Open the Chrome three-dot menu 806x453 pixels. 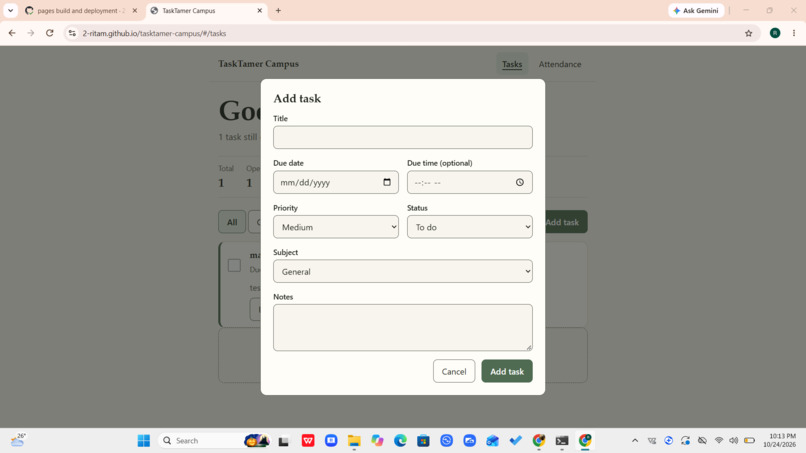794,33
